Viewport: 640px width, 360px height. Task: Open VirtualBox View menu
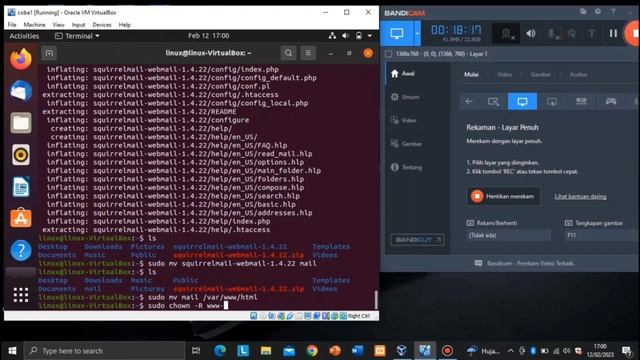coord(58,24)
